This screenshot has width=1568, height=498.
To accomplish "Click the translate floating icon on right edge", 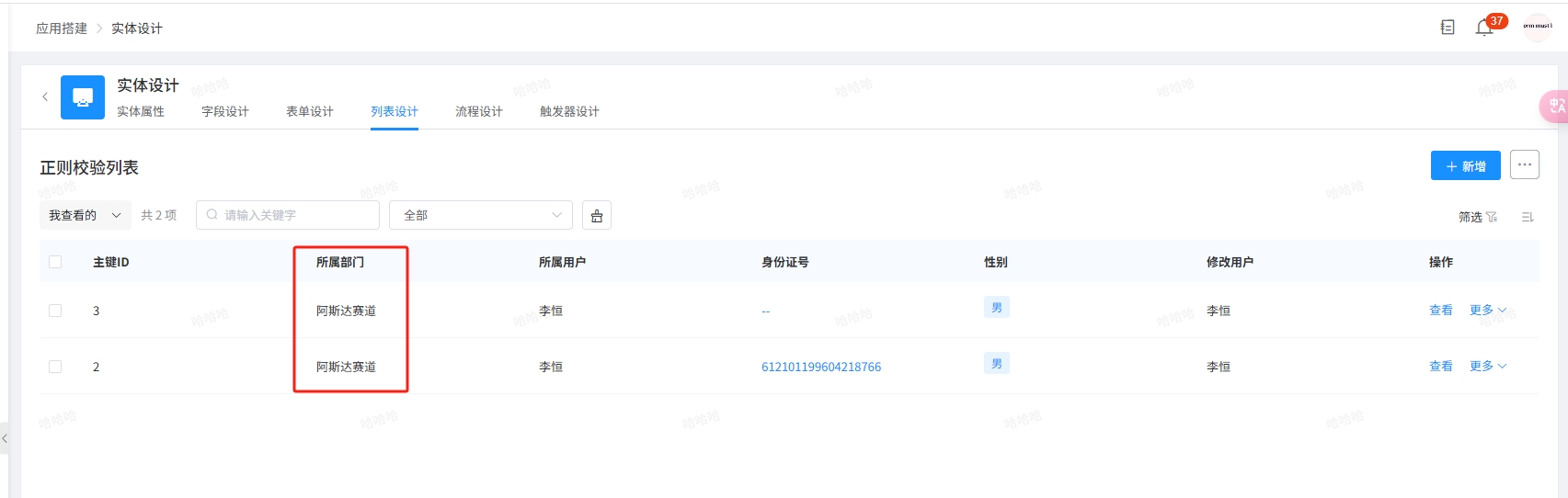I will click(1554, 107).
